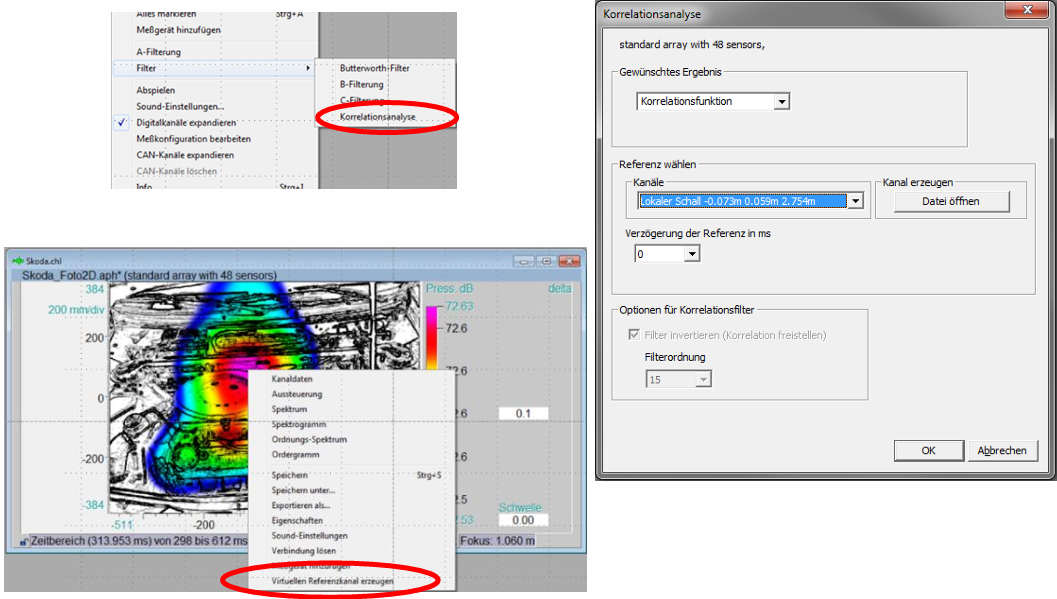Confirm dialog with OK button
This screenshot has width=1057, height=599.
(x=928, y=451)
